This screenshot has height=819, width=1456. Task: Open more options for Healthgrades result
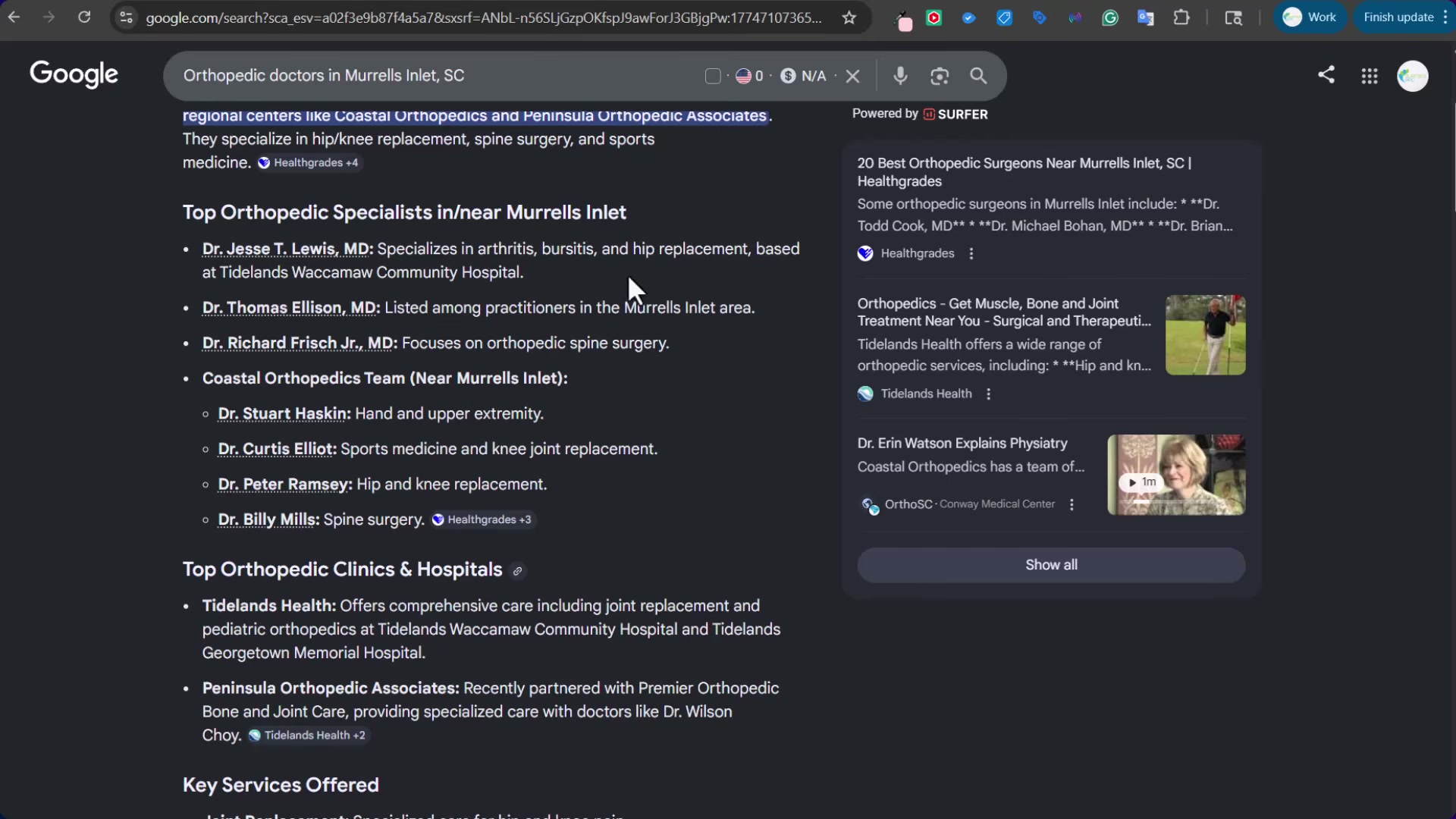[971, 254]
